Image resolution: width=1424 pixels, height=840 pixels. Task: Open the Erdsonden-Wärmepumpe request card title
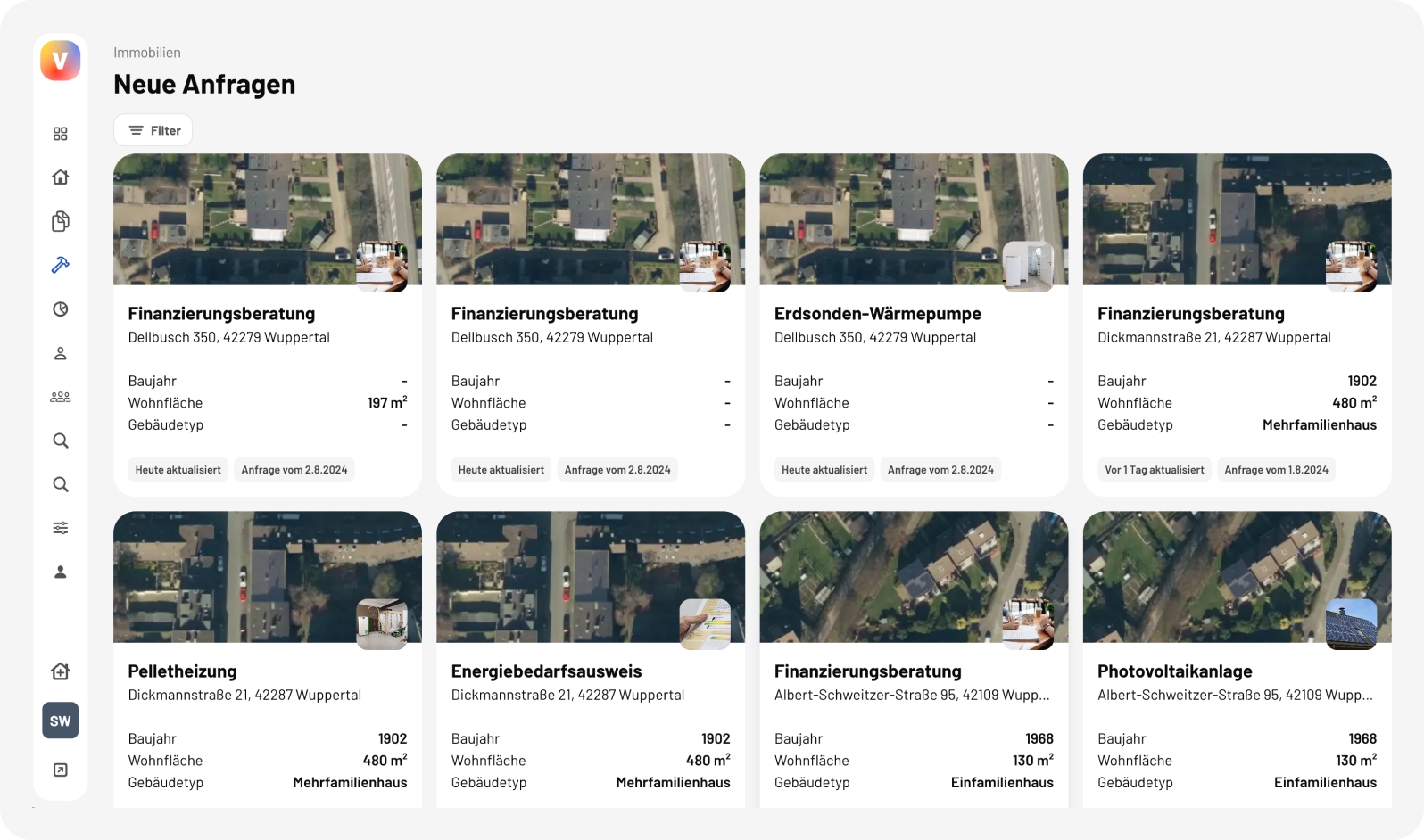tap(877, 314)
